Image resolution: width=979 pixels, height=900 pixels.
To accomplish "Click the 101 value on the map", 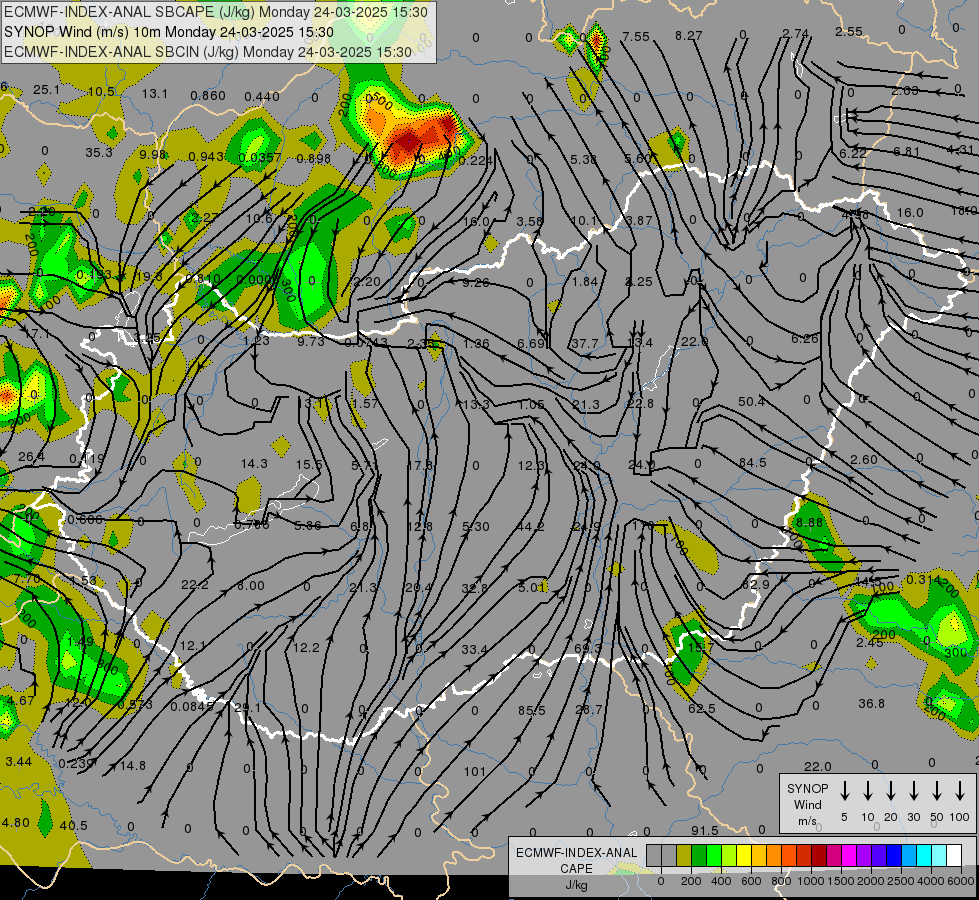I will (475, 772).
